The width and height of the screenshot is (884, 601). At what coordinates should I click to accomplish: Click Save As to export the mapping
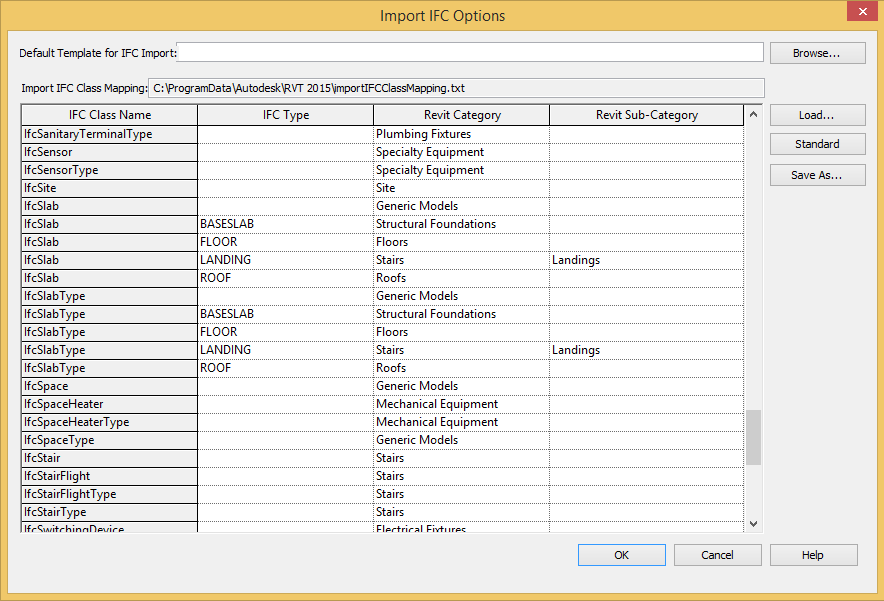[817, 175]
